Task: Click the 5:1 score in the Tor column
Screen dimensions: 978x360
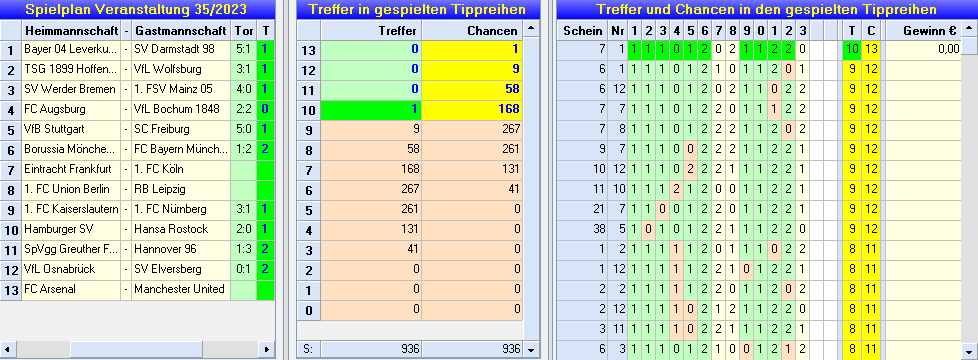Action: [243, 49]
